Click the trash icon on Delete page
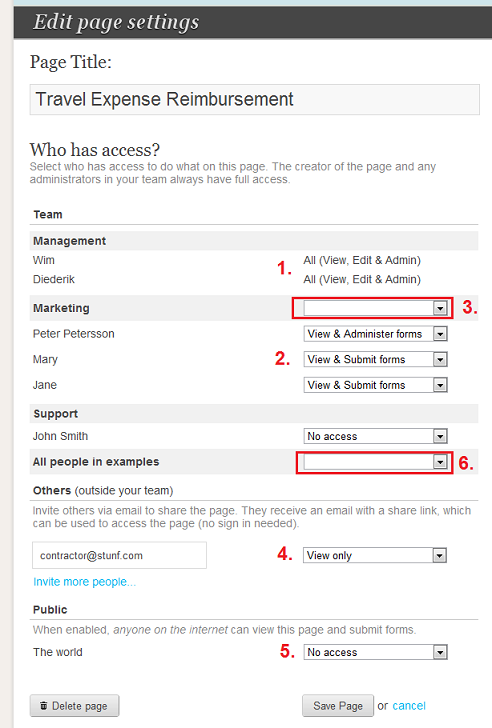The width and height of the screenshot is (492, 728). pos(44,706)
